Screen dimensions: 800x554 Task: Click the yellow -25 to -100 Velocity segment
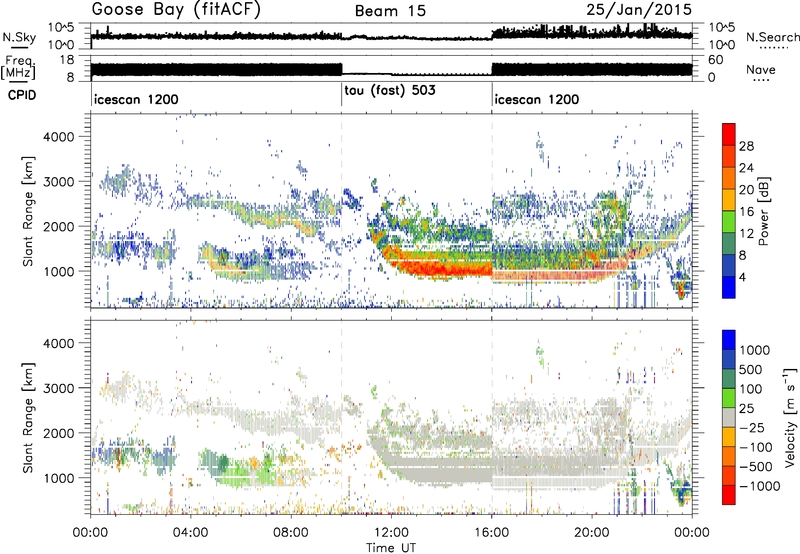(x=729, y=437)
